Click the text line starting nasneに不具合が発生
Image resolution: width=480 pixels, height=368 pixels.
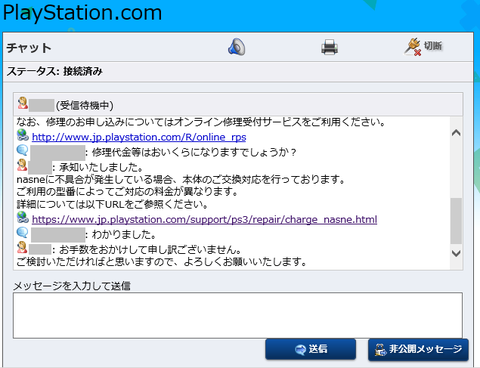pos(181,180)
